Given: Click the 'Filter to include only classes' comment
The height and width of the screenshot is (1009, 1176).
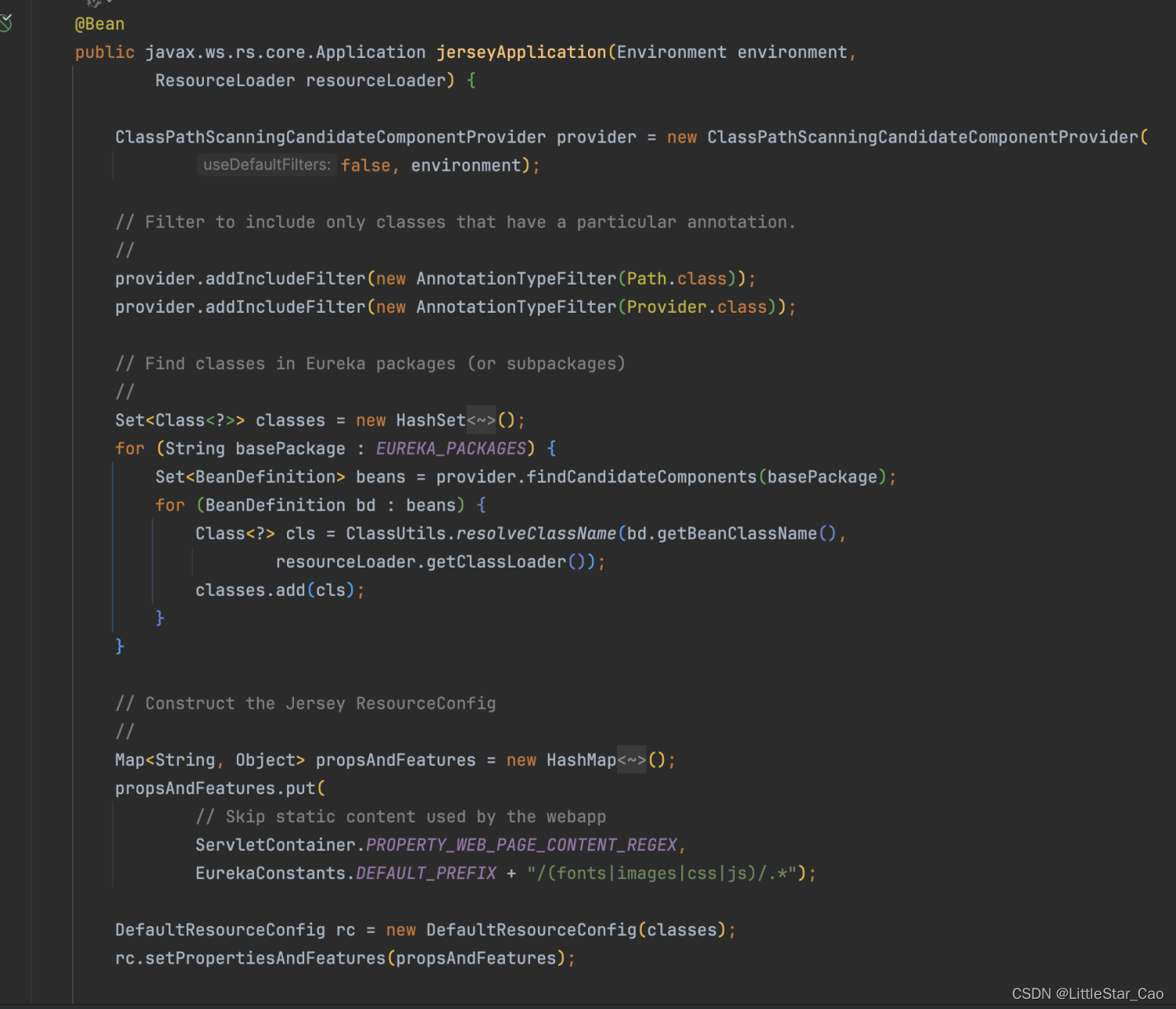Looking at the screenshot, I should point(456,223).
